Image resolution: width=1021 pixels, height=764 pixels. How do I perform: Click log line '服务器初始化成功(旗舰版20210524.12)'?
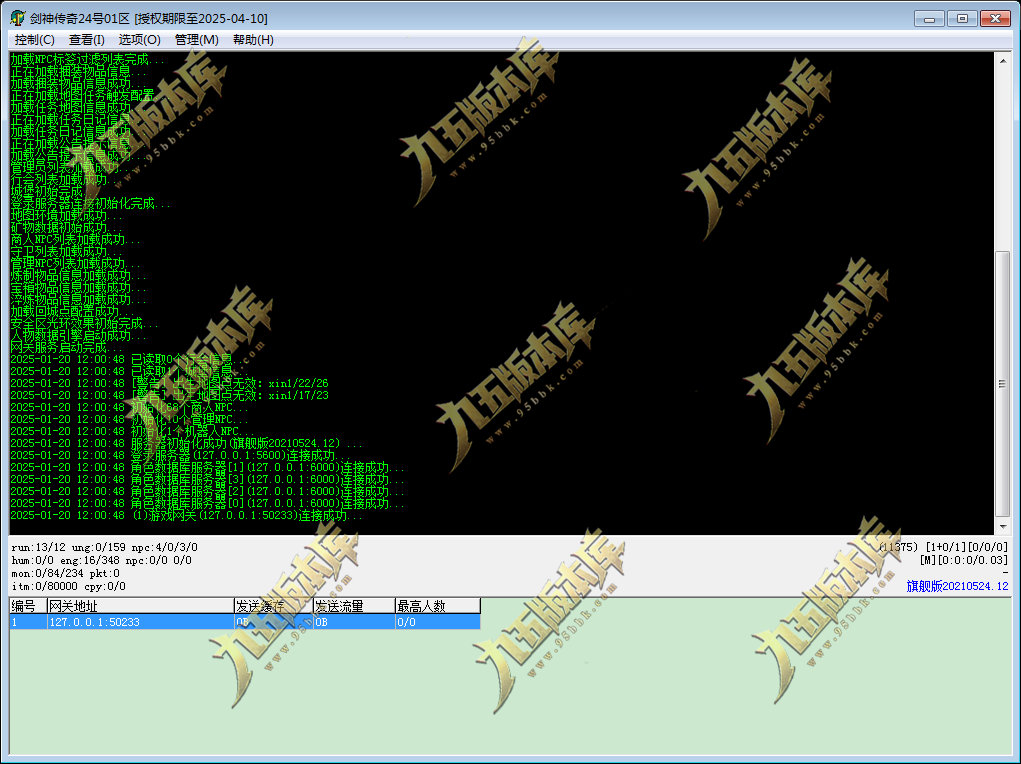(187, 443)
